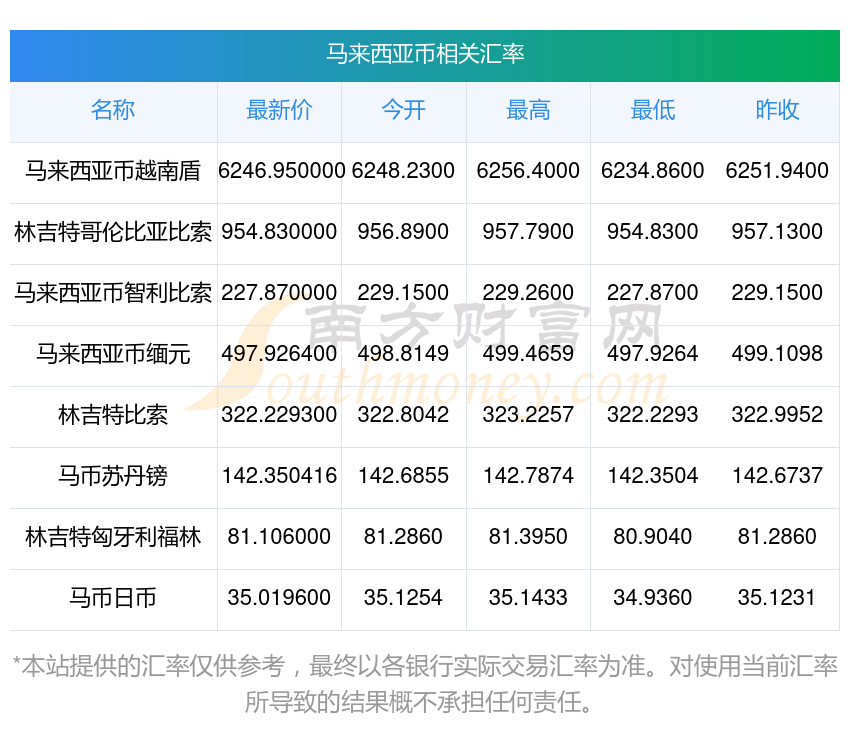Click the 马来西亚币缅元 row name
Screen dimensions: 850x733
coord(113,354)
